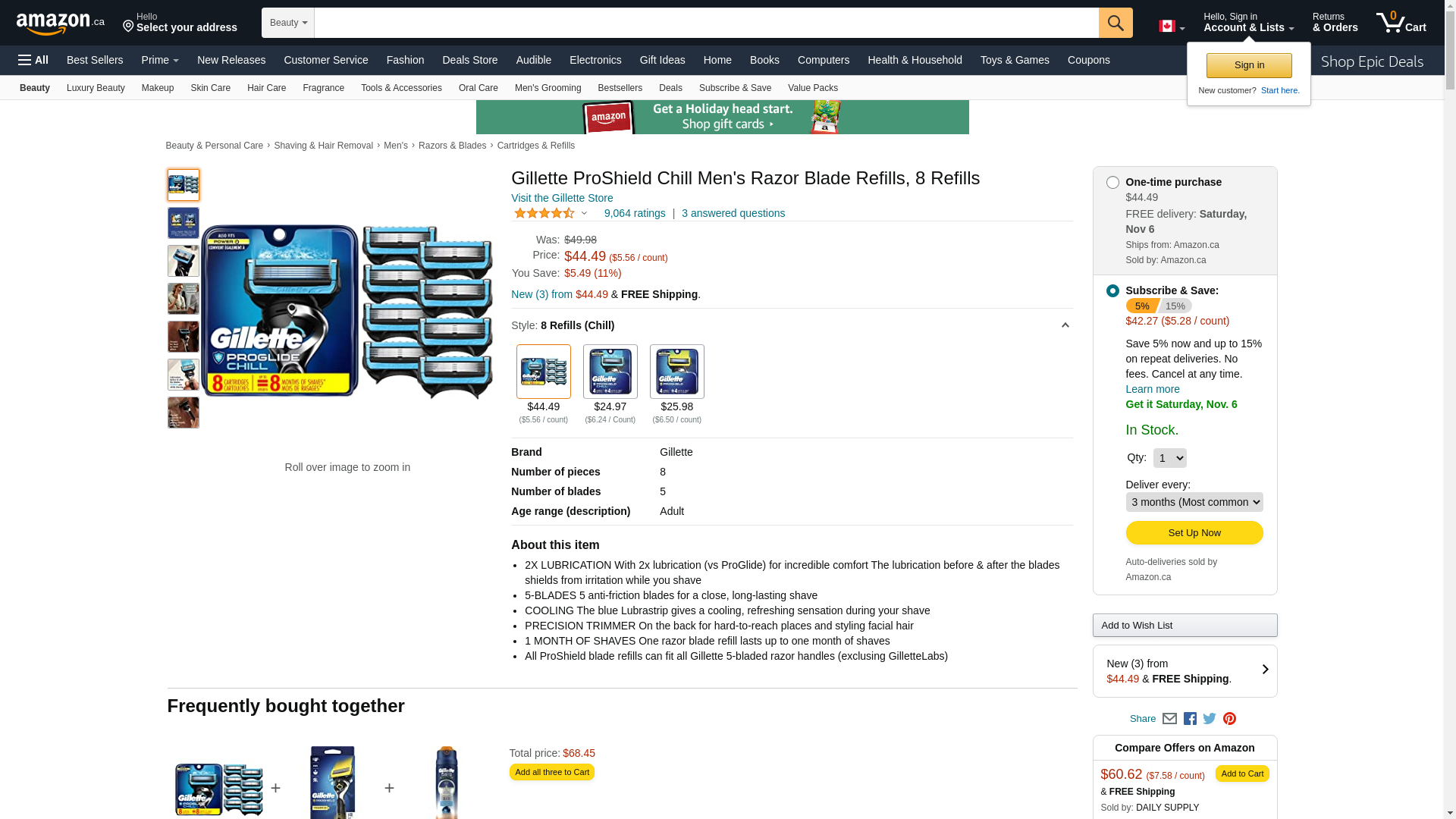Select Subscribe & Save radio option
This screenshot has width=1456, height=819.
pyautogui.click(x=1112, y=291)
